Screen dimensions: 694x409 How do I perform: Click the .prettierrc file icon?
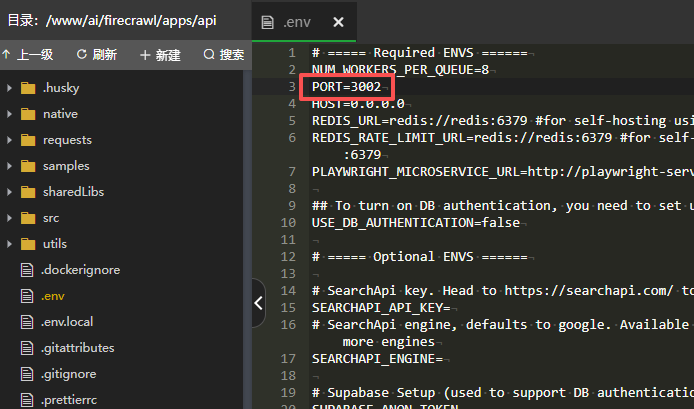(28, 400)
